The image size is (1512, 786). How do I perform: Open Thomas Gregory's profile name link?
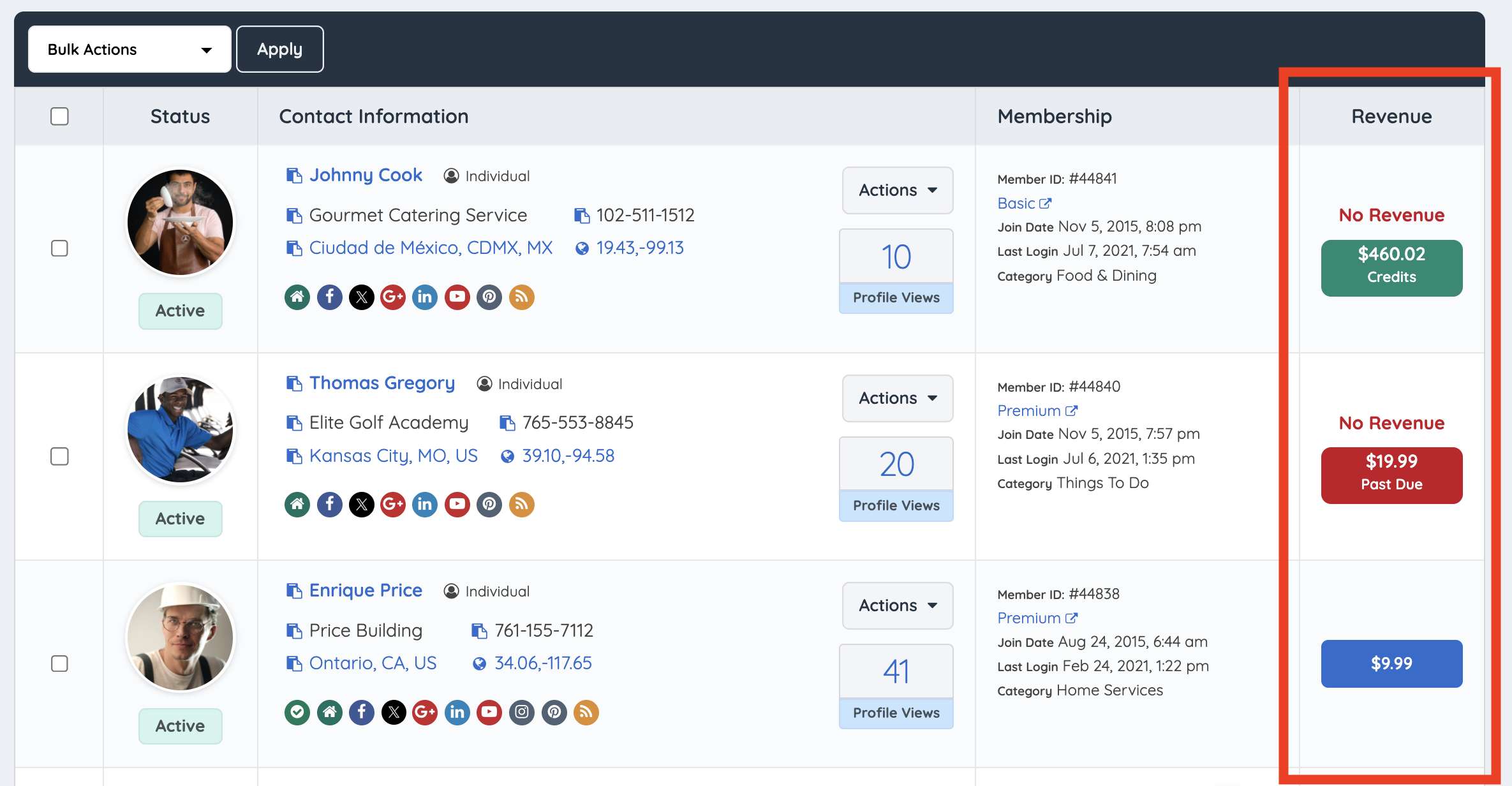382,383
